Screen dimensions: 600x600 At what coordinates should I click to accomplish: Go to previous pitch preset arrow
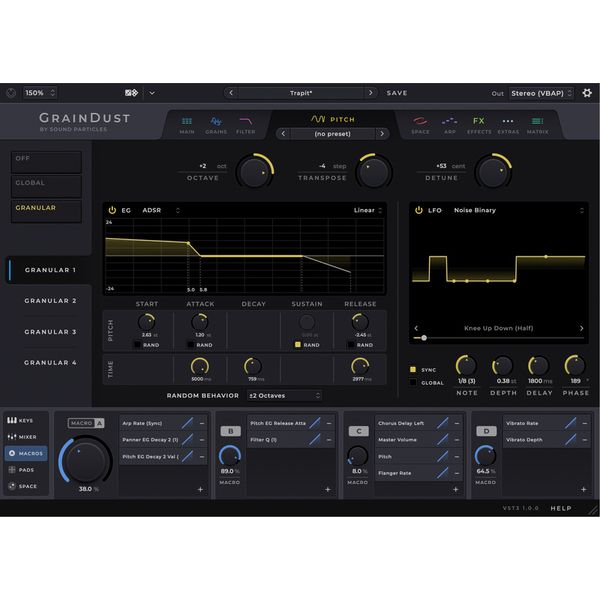283,134
